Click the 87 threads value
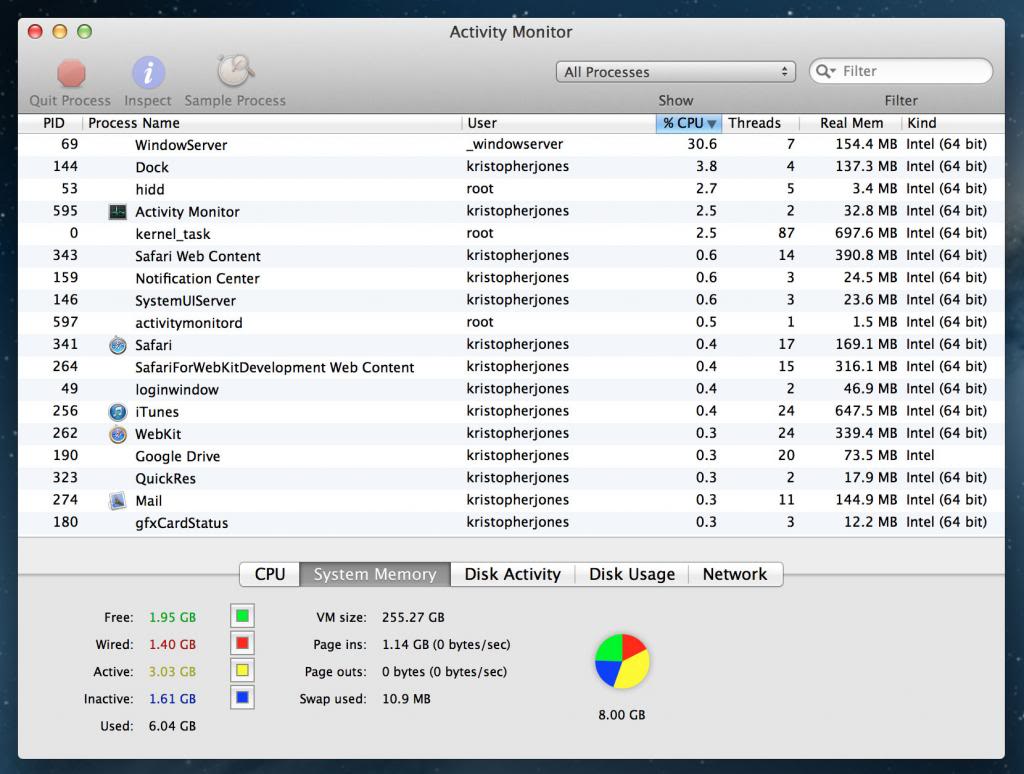The height and width of the screenshot is (774, 1024). point(786,233)
